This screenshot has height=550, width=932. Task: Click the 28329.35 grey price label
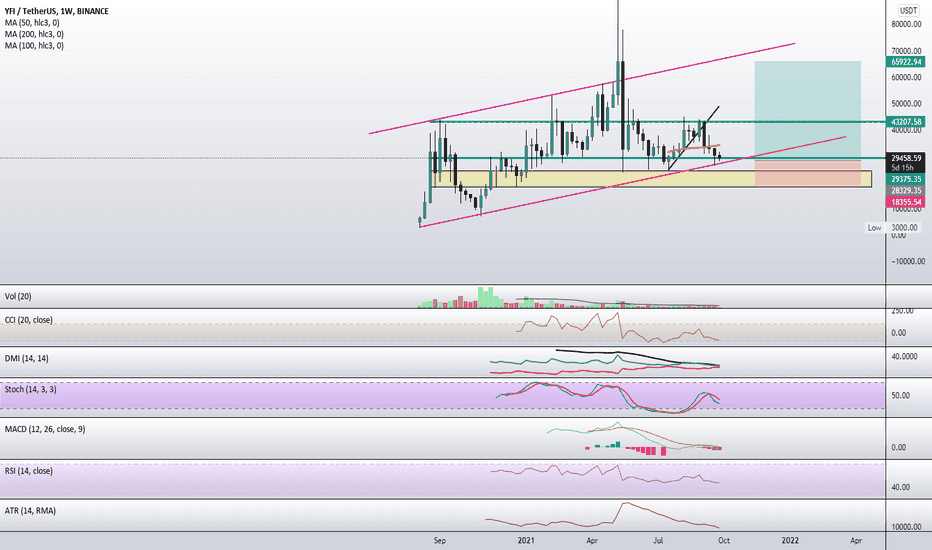point(906,191)
